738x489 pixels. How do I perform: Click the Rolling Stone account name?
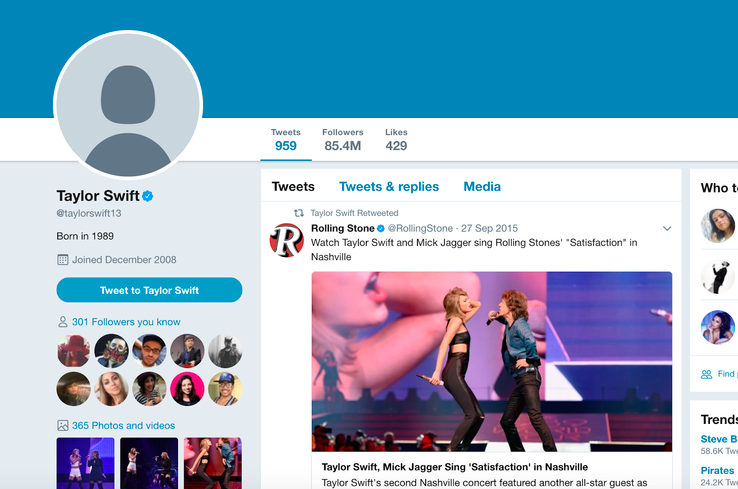pos(343,228)
